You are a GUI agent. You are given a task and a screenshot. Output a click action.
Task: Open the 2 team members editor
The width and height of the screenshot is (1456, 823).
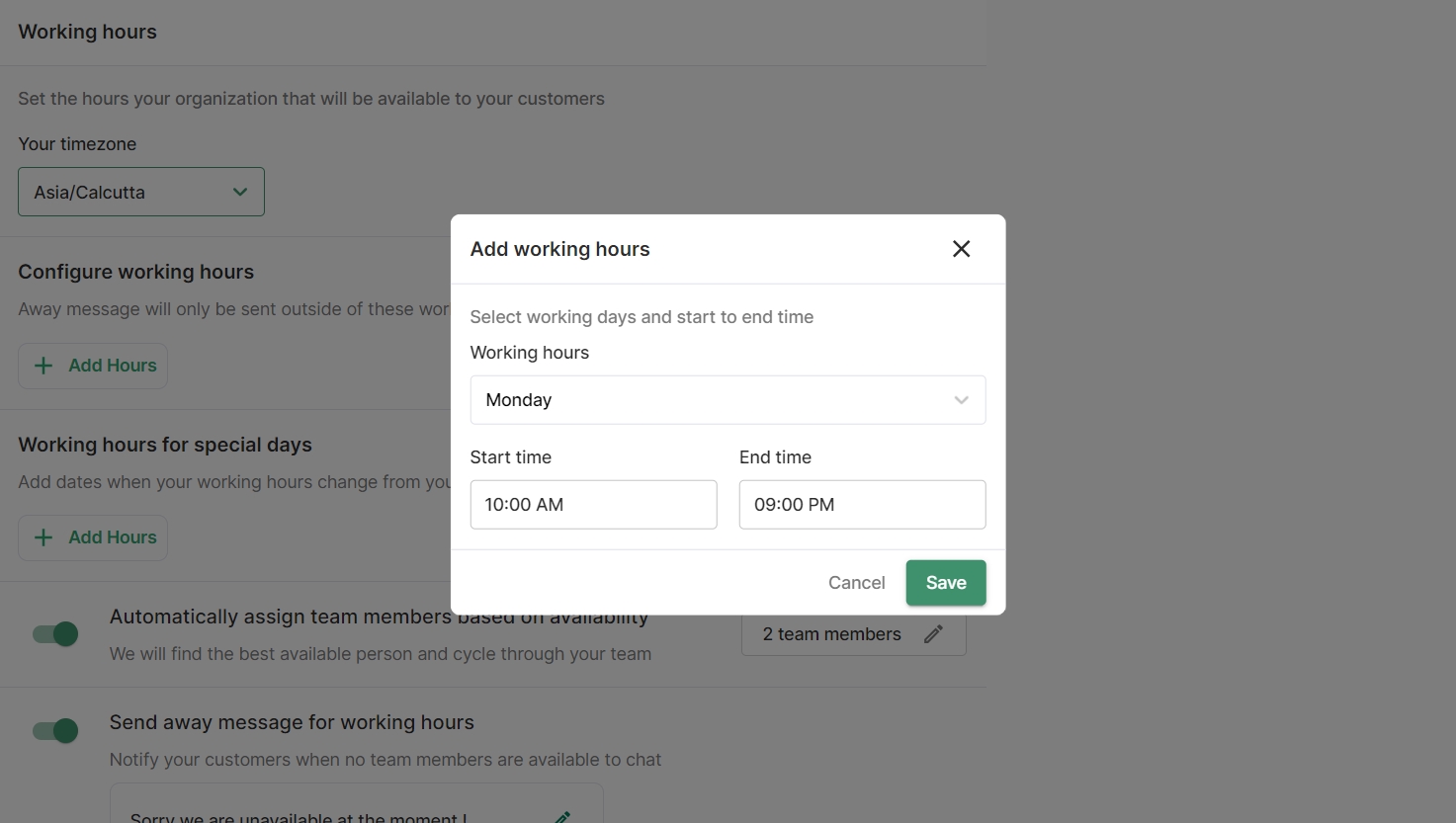(832, 634)
